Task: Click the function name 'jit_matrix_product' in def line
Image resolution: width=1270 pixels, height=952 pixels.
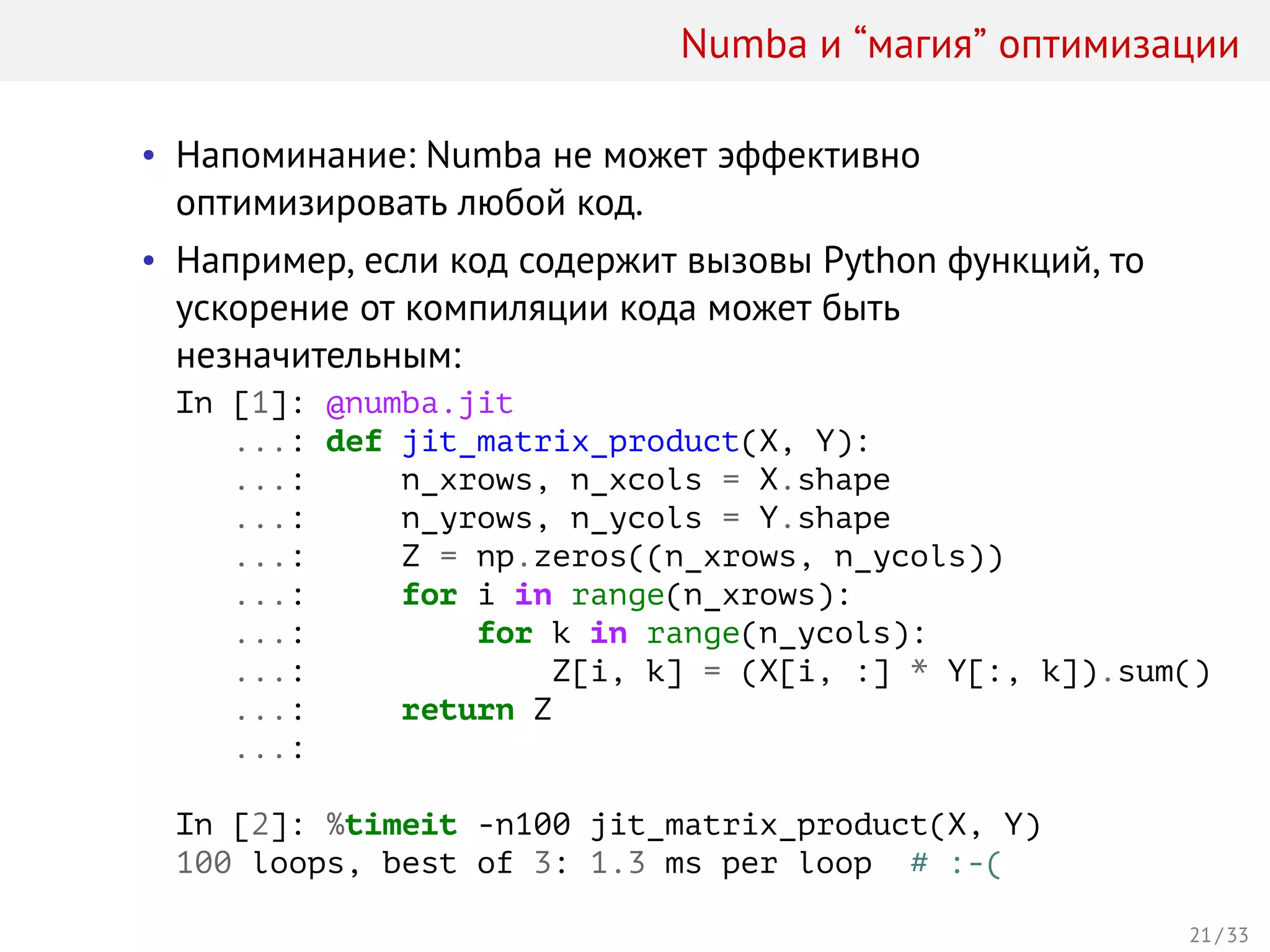Action: (571, 443)
